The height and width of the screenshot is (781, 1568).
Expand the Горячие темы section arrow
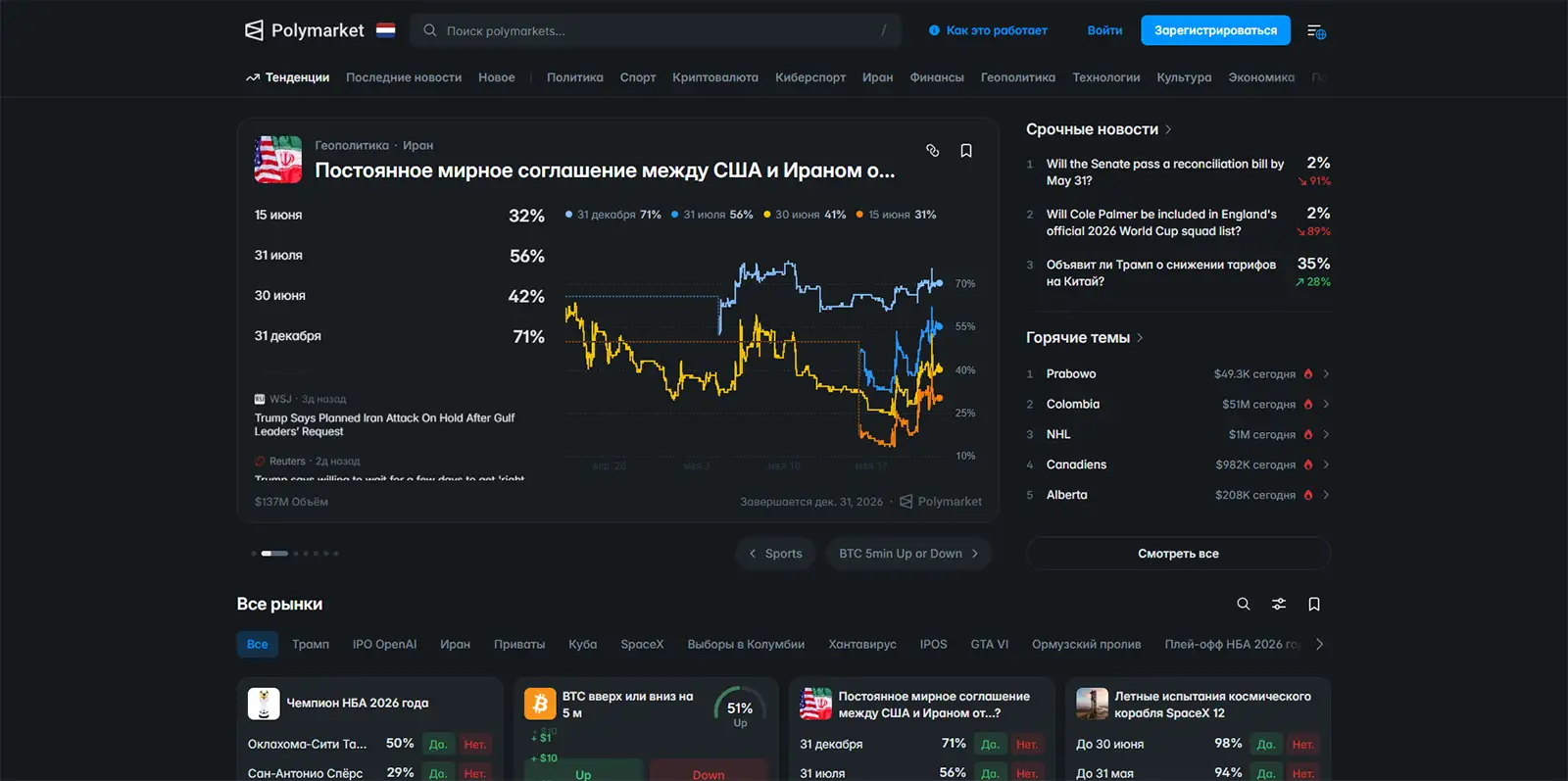pos(1140,338)
